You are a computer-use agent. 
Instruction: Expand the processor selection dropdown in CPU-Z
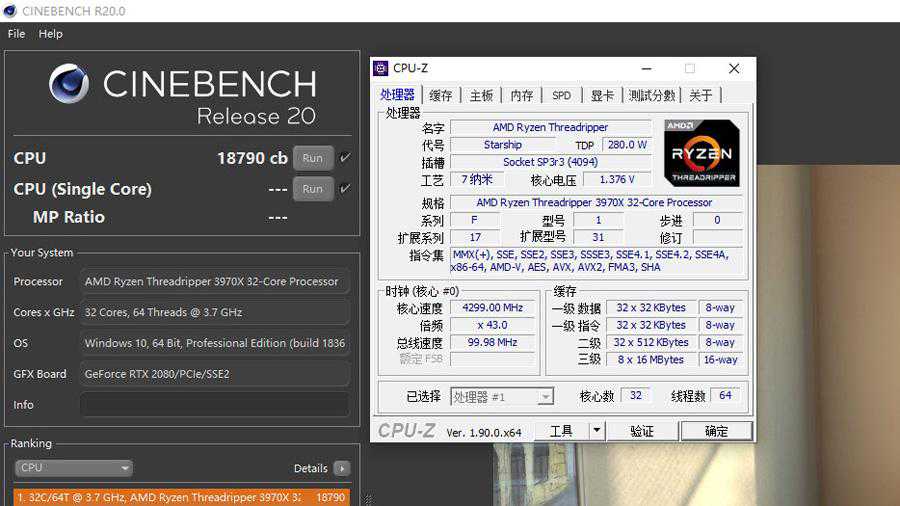pos(545,397)
